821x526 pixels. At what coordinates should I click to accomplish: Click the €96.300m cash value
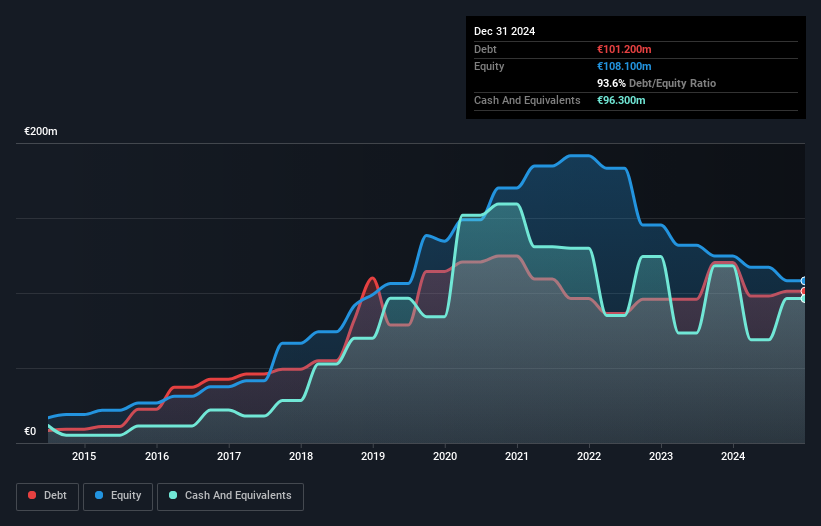(x=621, y=100)
